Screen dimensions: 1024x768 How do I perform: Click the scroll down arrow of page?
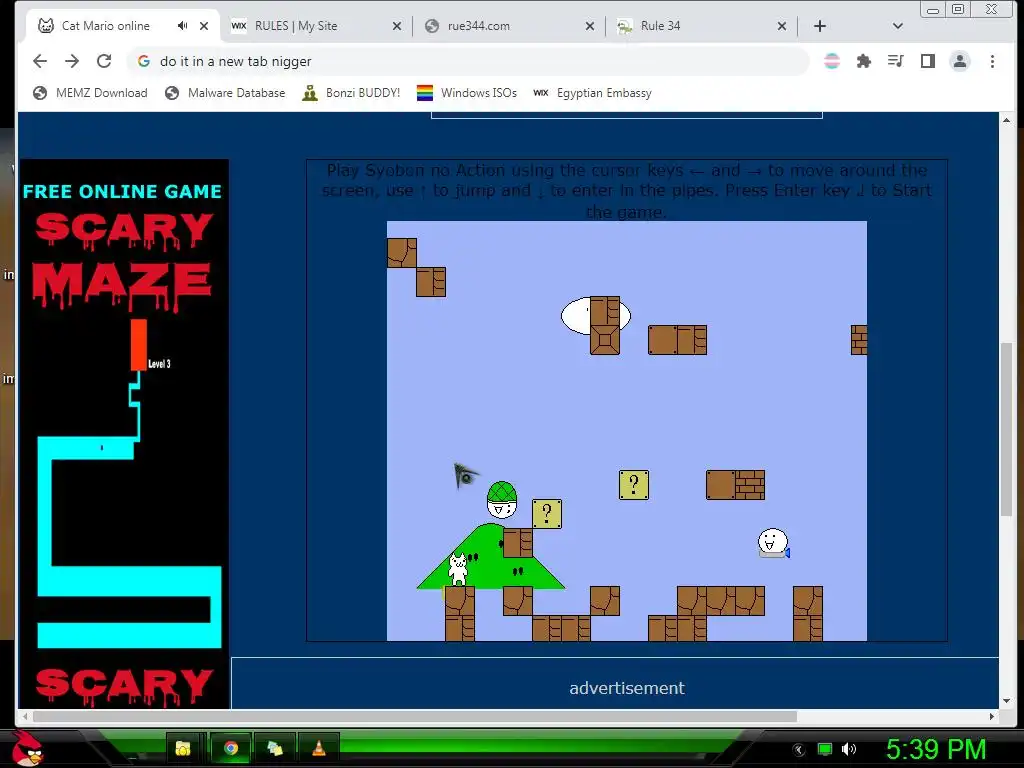click(x=1006, y=701)
